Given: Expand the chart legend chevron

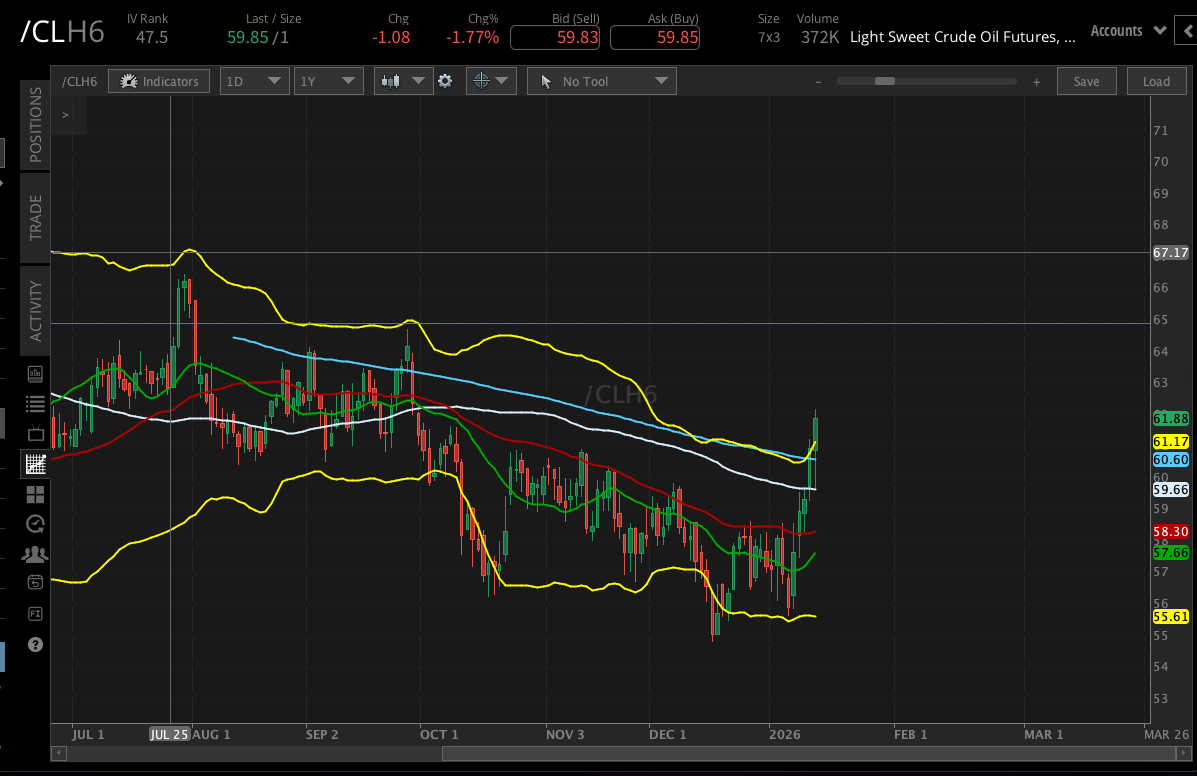Looking at the screenshot, I should [66, 115].
